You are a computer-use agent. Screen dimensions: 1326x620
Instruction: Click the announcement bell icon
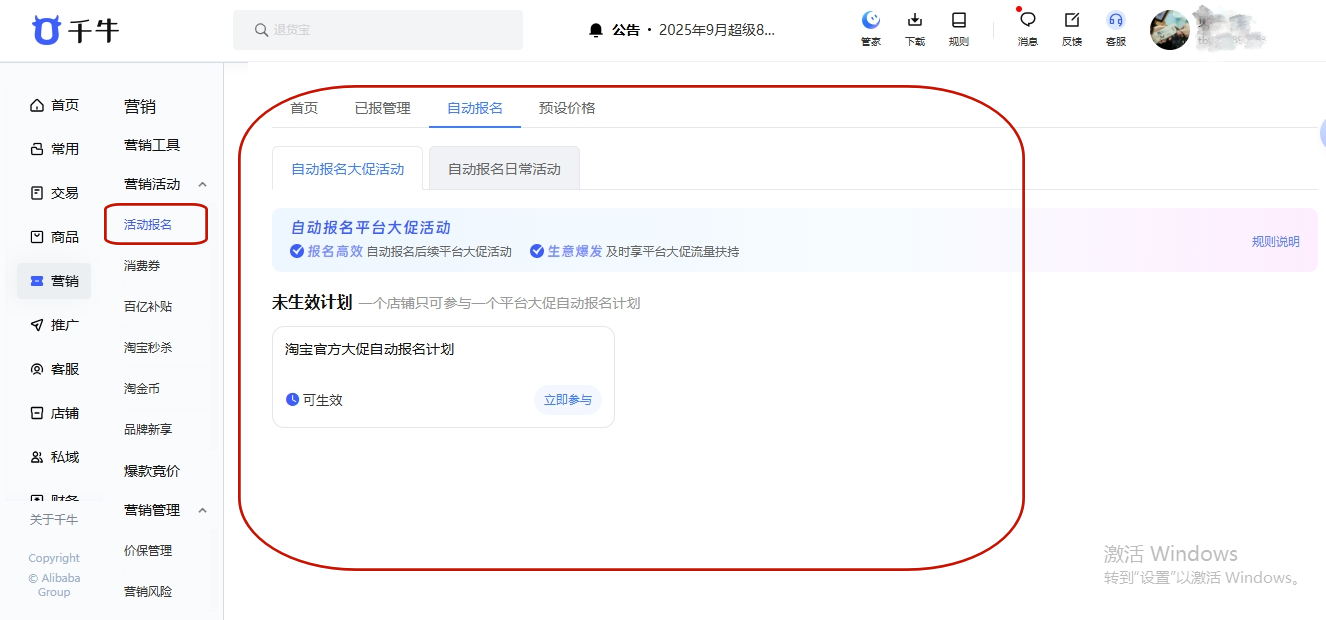[x=596, y=30]
